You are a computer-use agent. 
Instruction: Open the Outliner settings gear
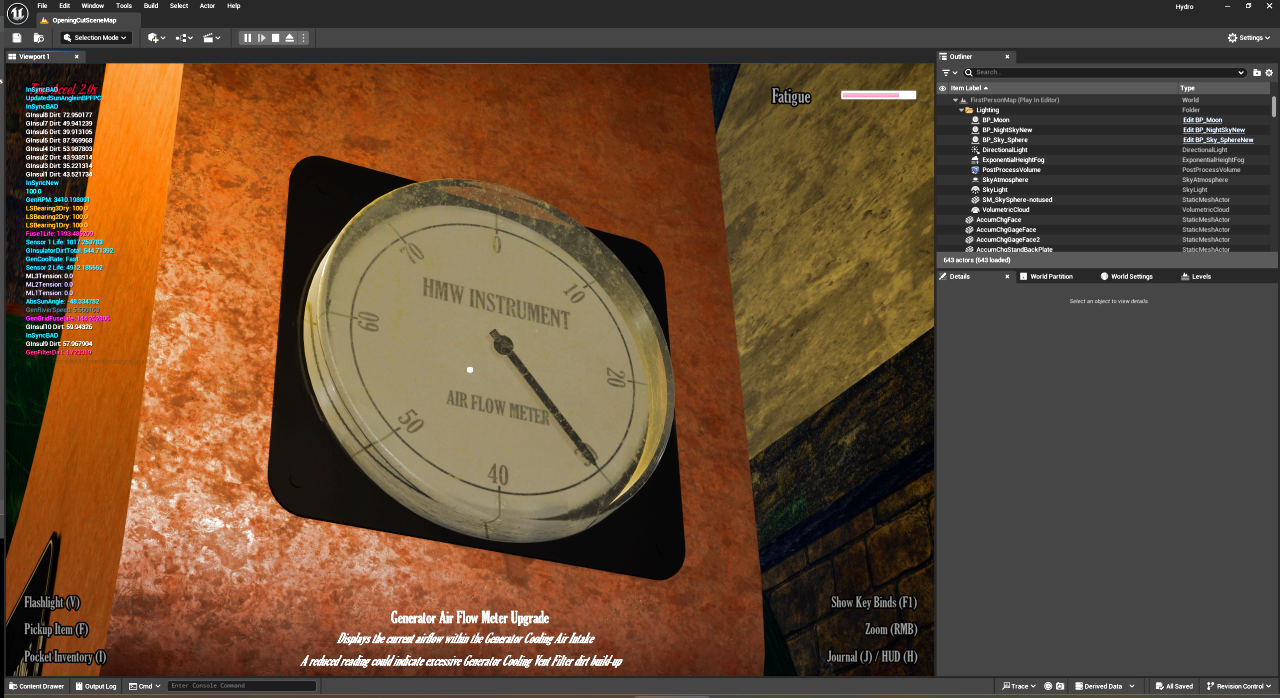[x=1269, y=72]
